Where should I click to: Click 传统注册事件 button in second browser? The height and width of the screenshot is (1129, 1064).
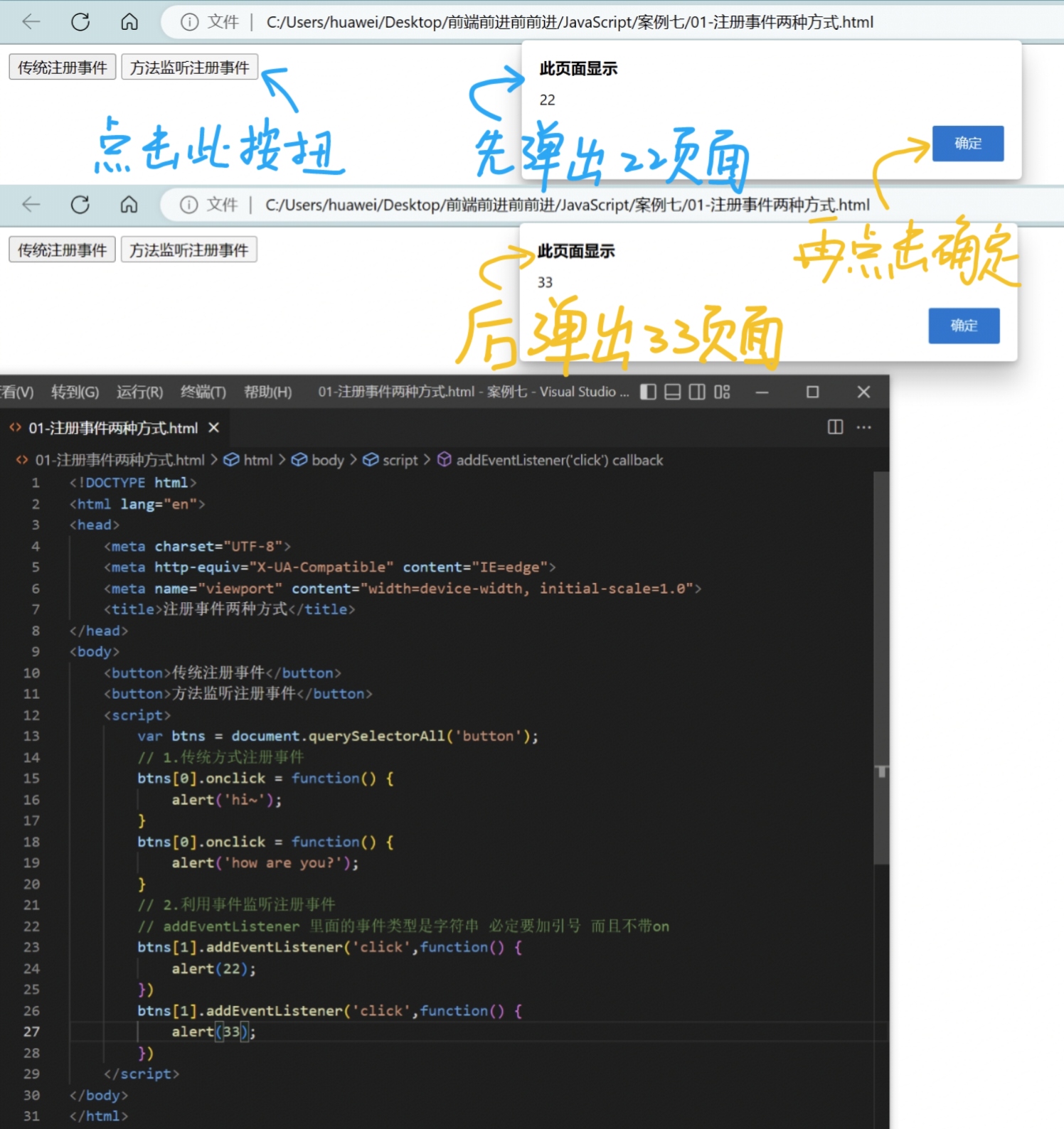62,250
